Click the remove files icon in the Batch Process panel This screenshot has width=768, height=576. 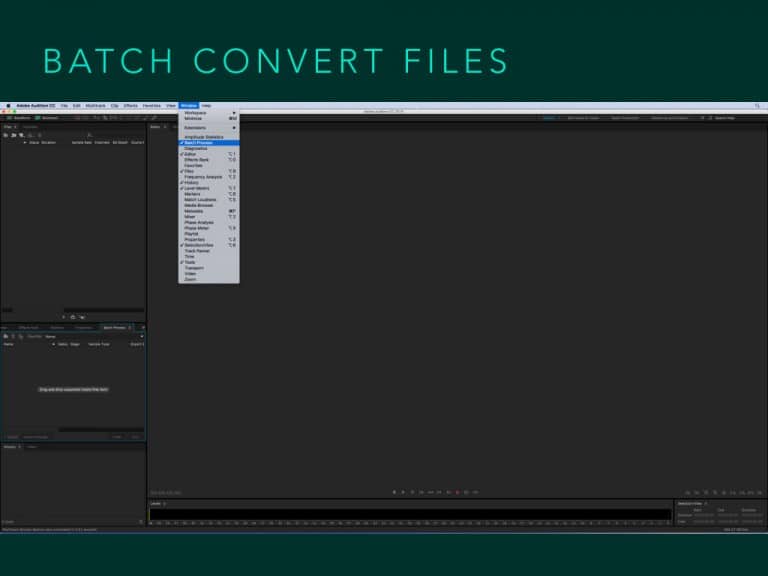[x=13, y=336]
